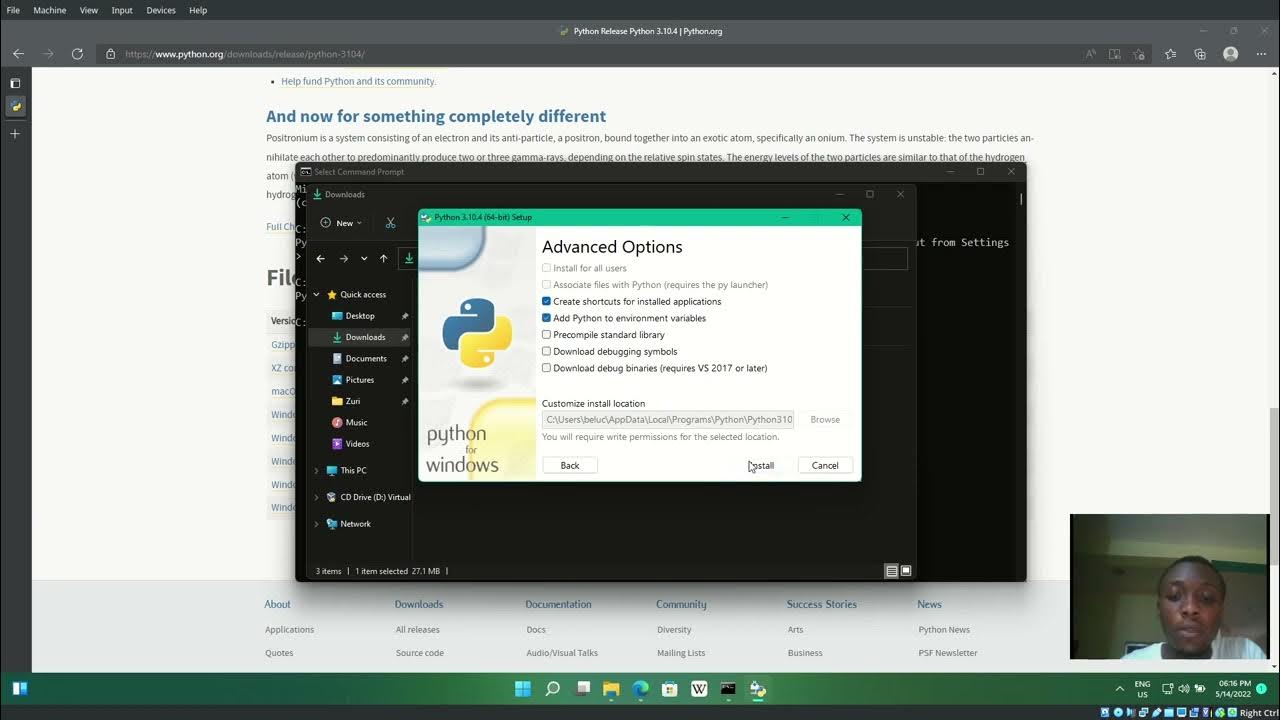
Task: Select Desktop in Explorer sidebar
Action: pyautogui.click(x=360, y=316)
